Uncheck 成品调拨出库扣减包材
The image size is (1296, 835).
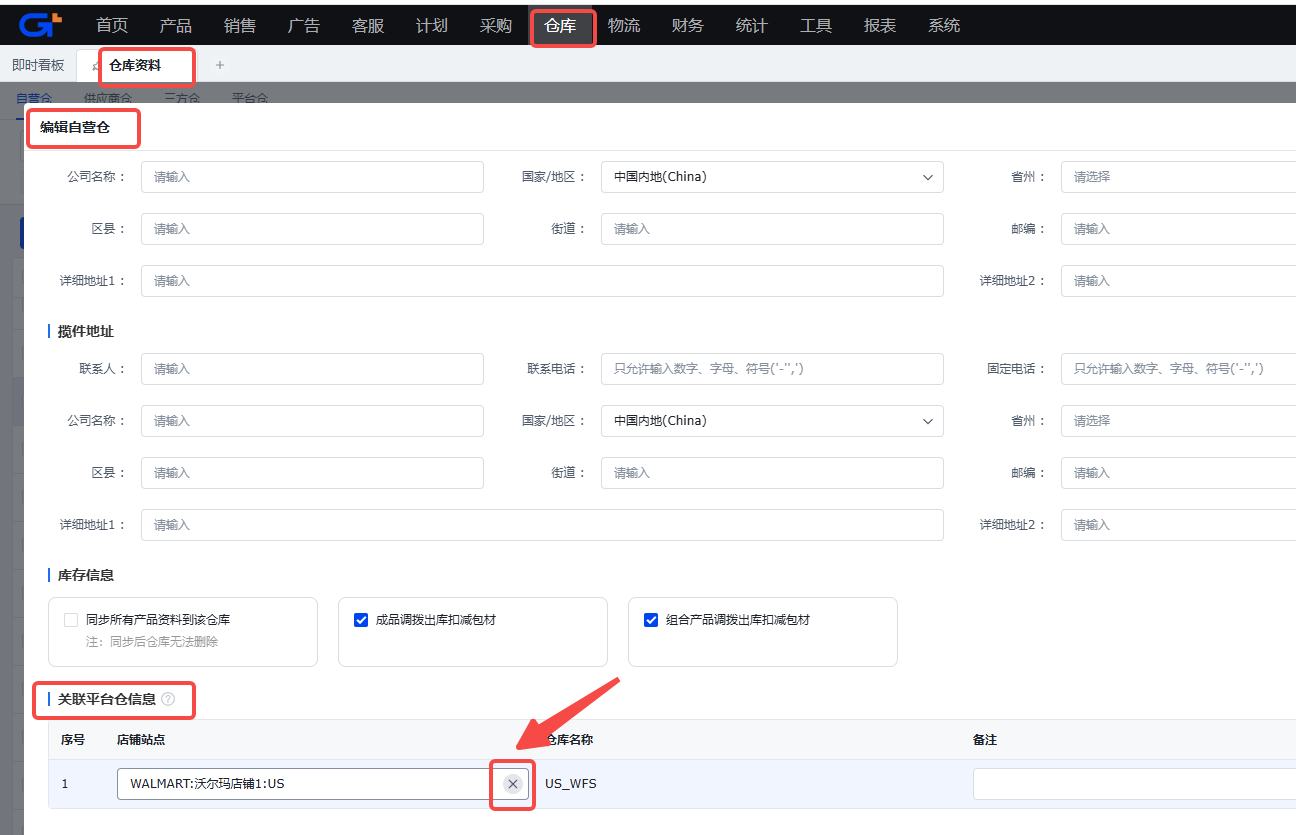(361, 620)
